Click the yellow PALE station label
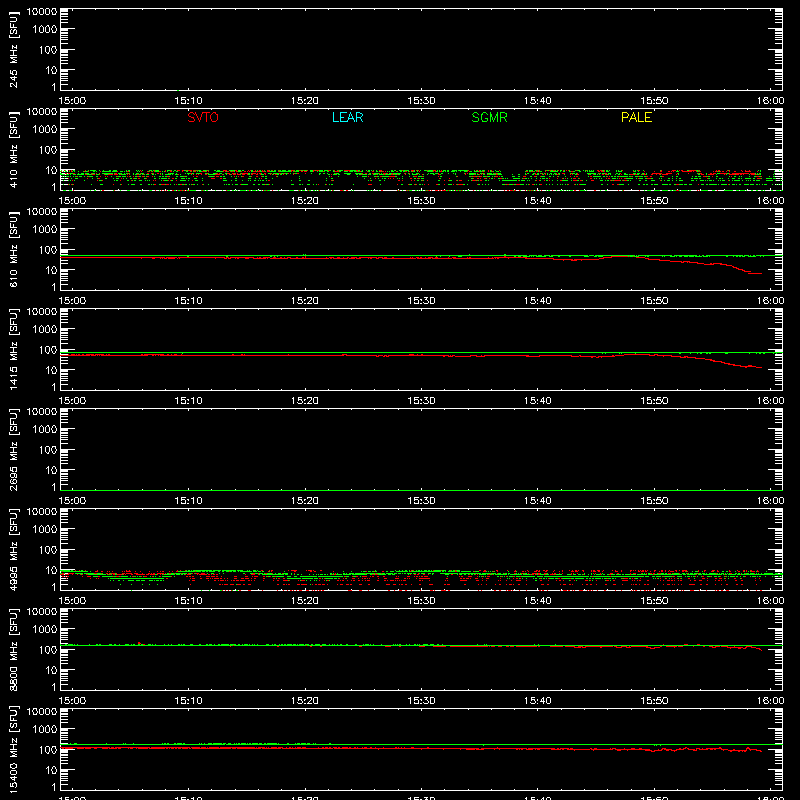The image size is (800, 800). [x=636, y=117]
